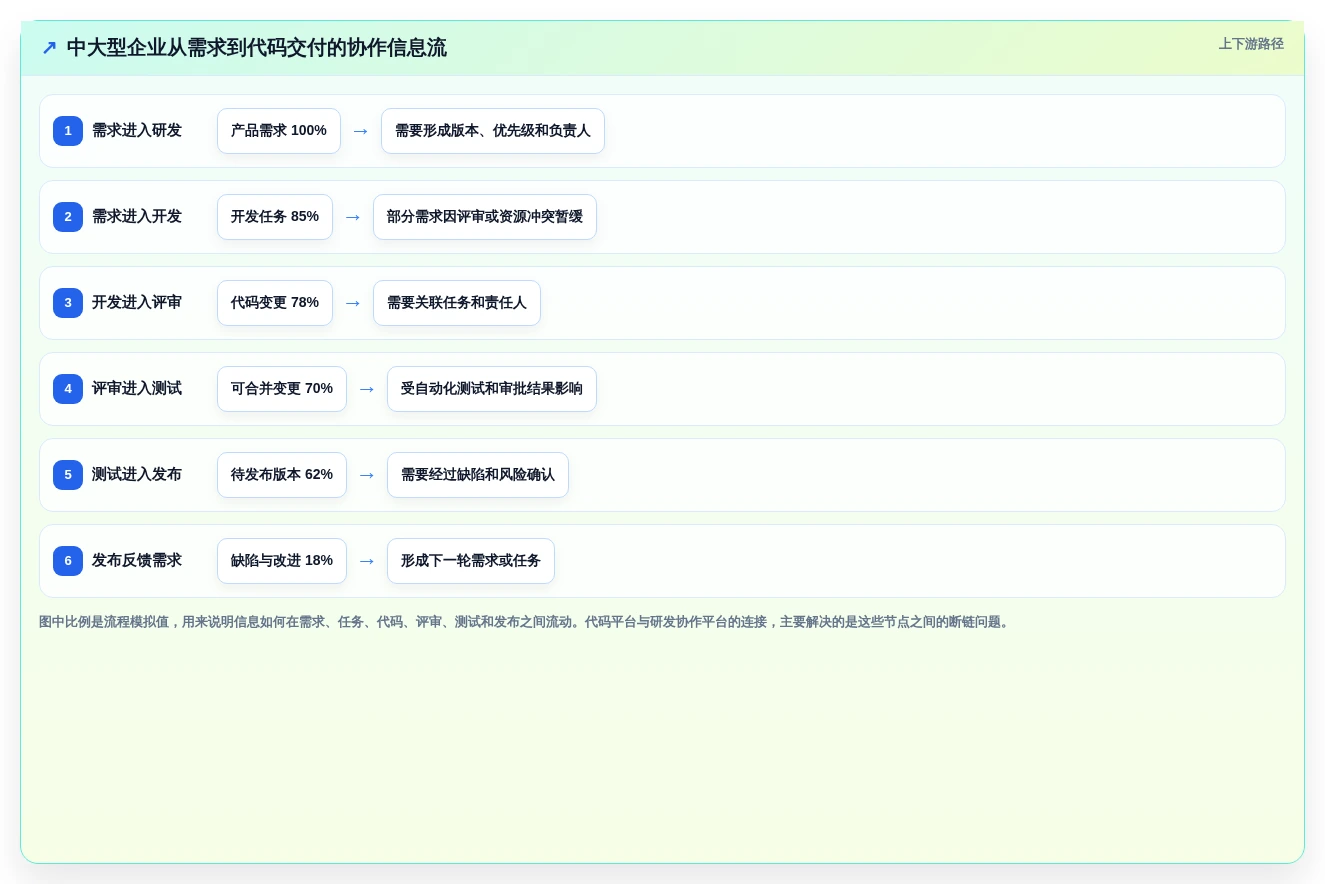Click the footnote text starting 图中比例是流程模拟值
Screen dimensions: 1325x884
(526, 622)
